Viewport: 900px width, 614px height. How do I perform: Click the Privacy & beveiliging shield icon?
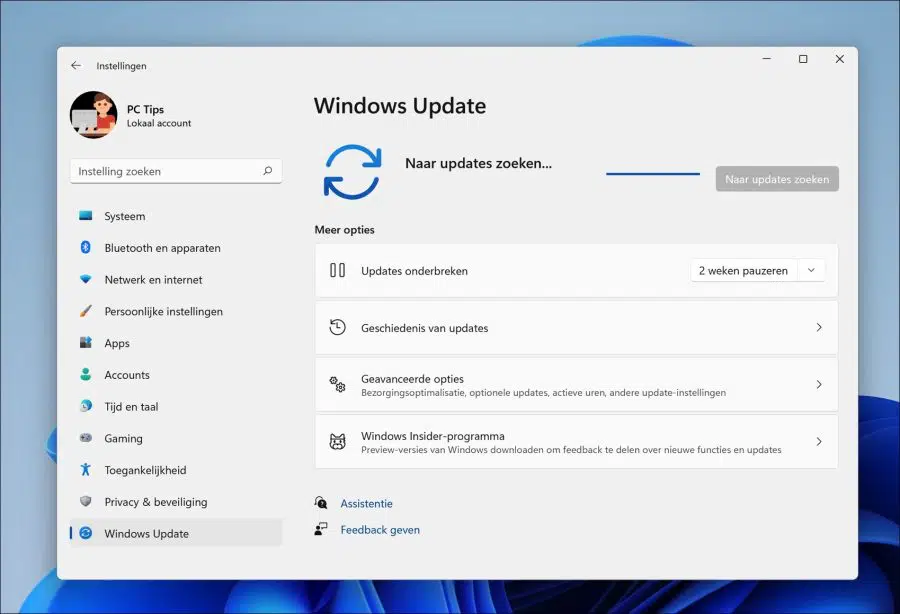tap(86, 501)
